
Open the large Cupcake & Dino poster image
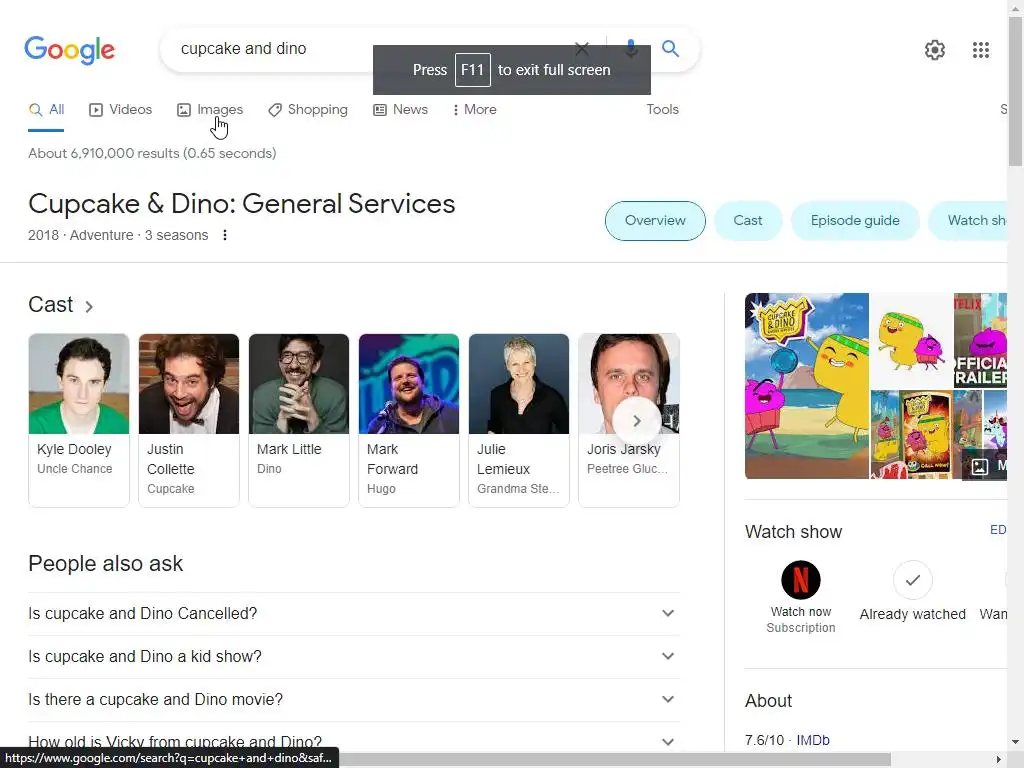807,386
